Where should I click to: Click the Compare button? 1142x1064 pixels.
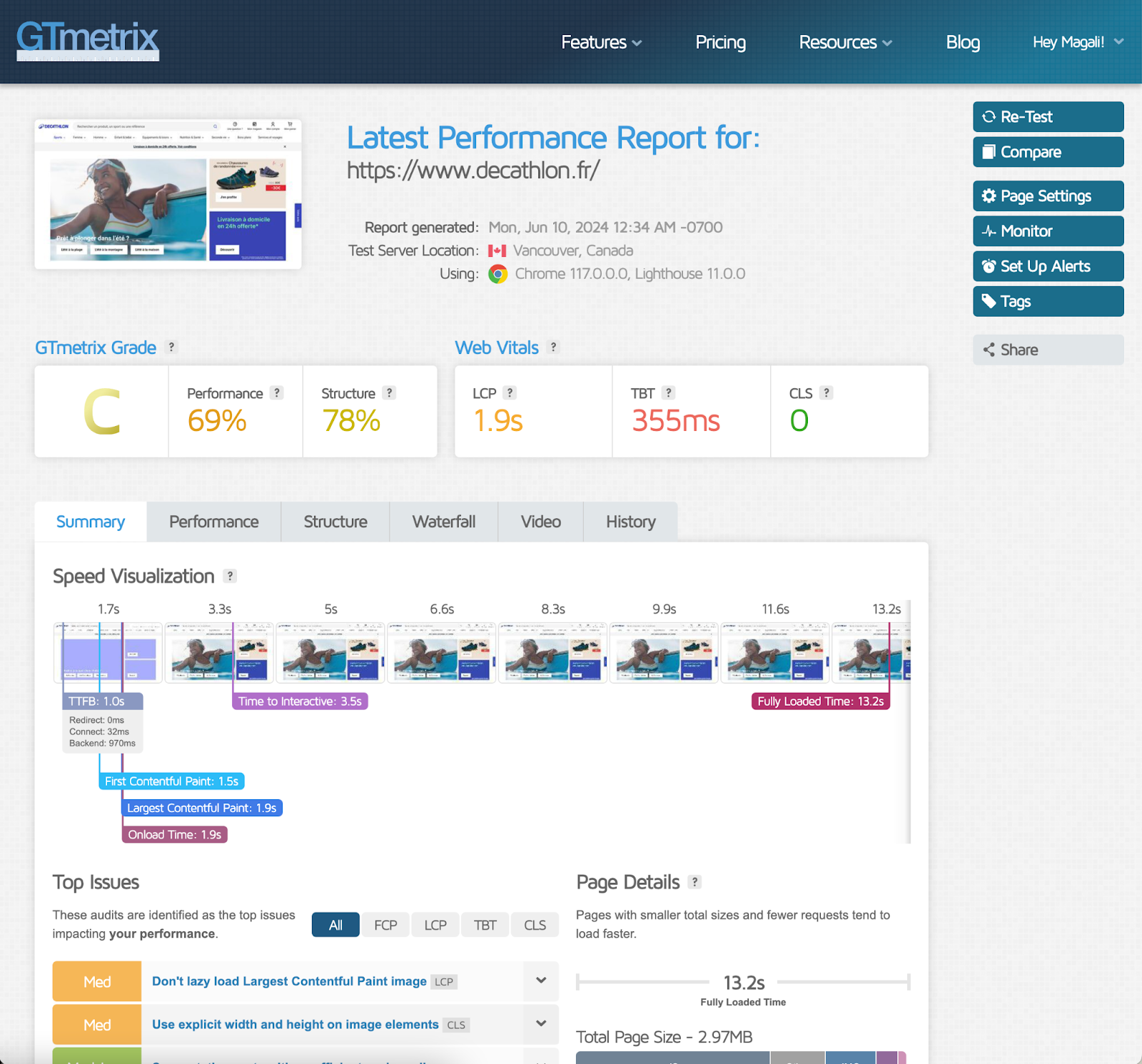1048,152
